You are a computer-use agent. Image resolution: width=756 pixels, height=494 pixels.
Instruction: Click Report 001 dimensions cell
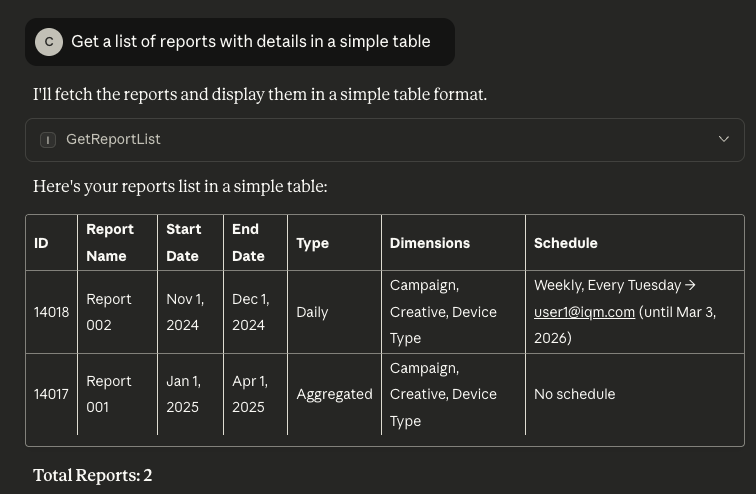pyautogui.click(x=453, y=394)
